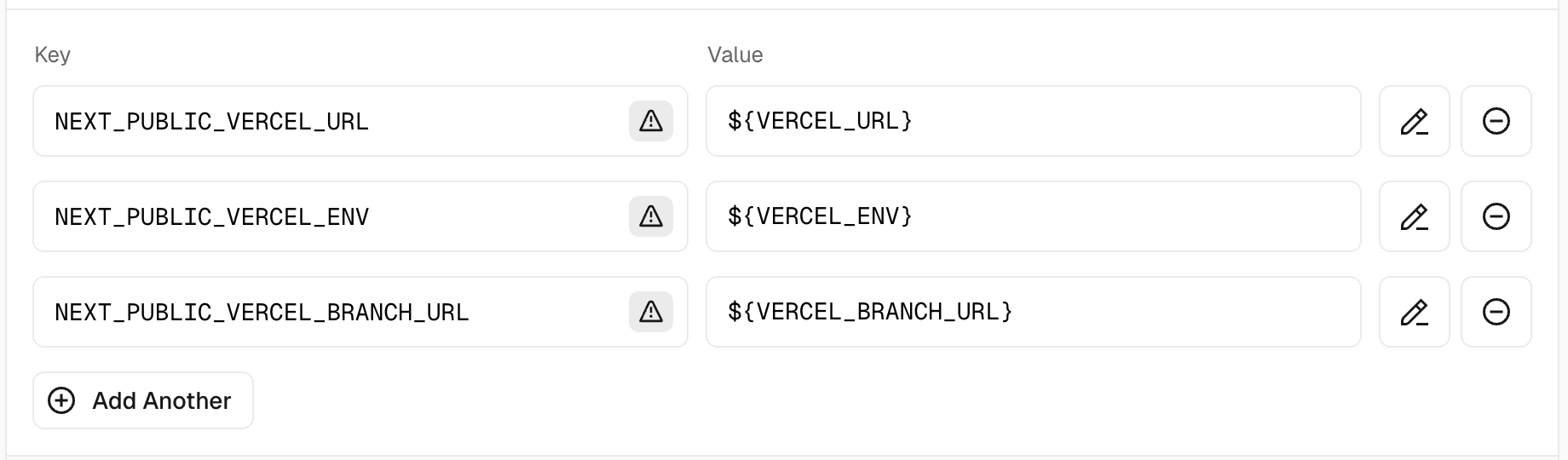
Task: Click the Key column label
Action: point(52,55)
